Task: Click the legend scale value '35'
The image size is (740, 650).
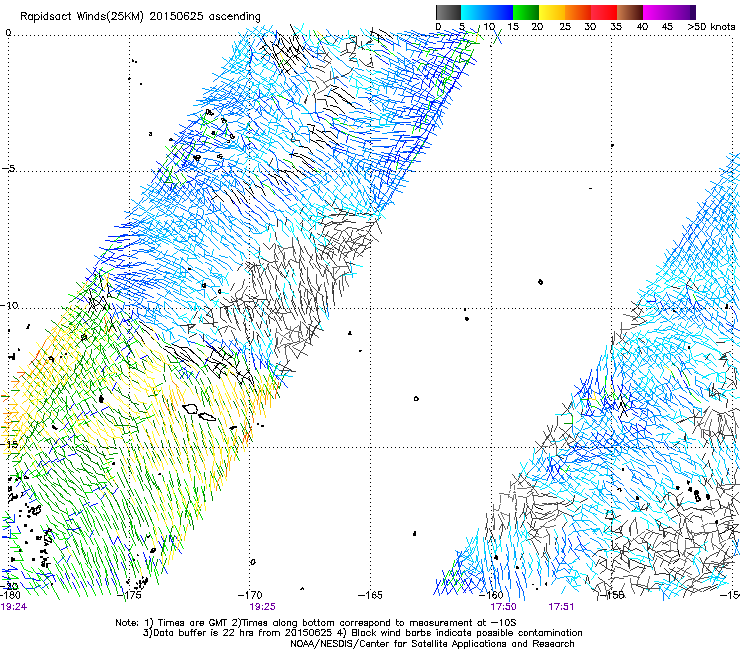Action: point(616,26)
